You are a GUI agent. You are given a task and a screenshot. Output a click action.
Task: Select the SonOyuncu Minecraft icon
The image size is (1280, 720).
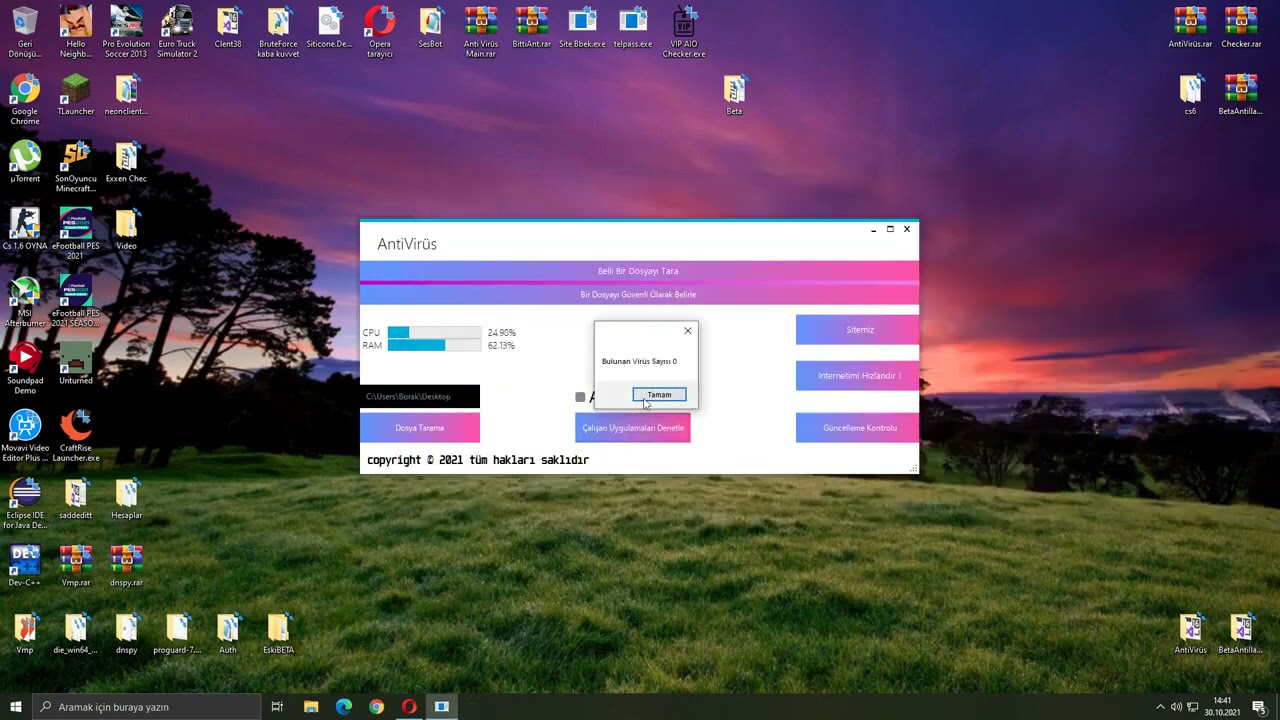point(76,167)
